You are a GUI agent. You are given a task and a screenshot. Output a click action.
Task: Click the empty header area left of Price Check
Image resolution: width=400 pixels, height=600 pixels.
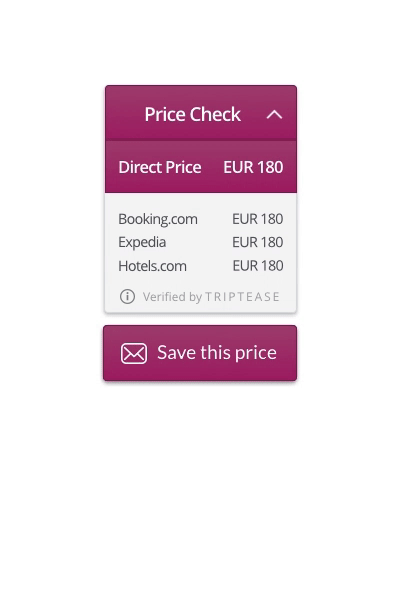coord(124,114)
